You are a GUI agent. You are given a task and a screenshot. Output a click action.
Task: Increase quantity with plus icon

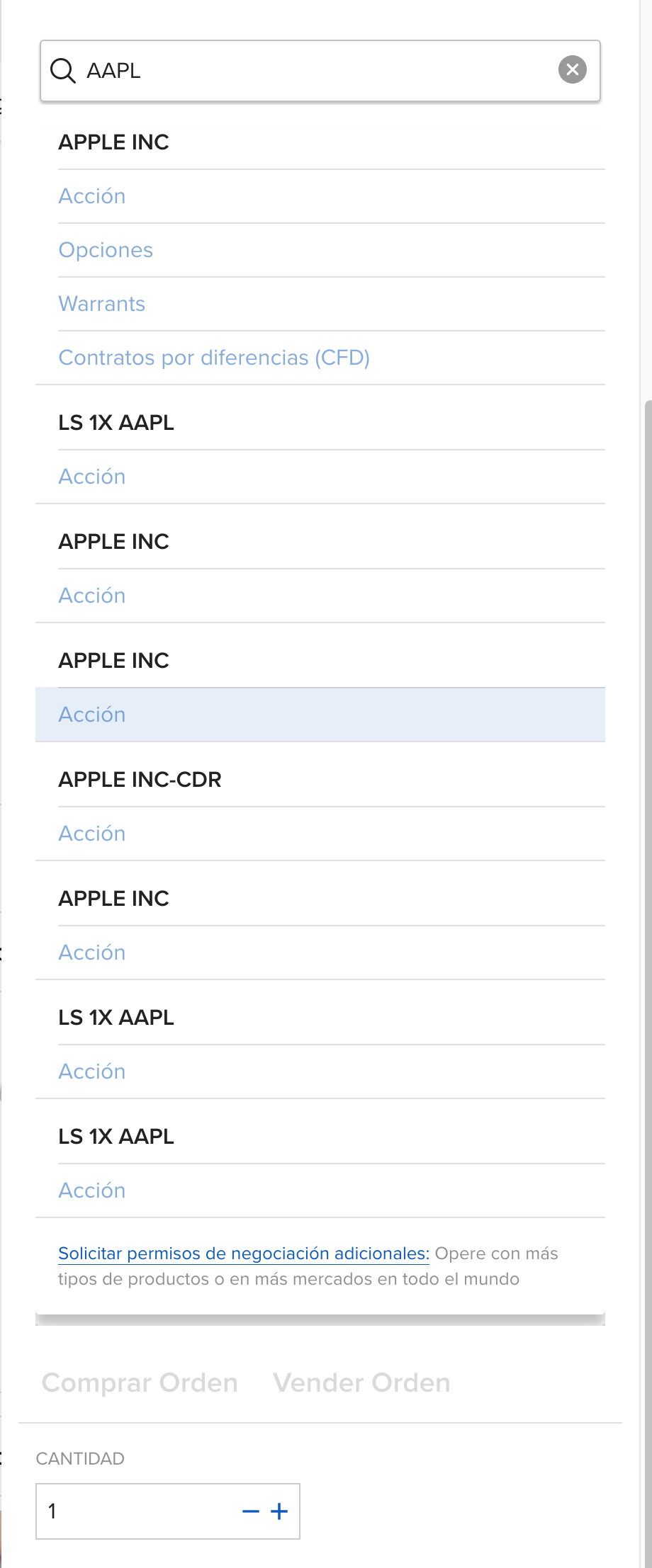click(279, 1511)
